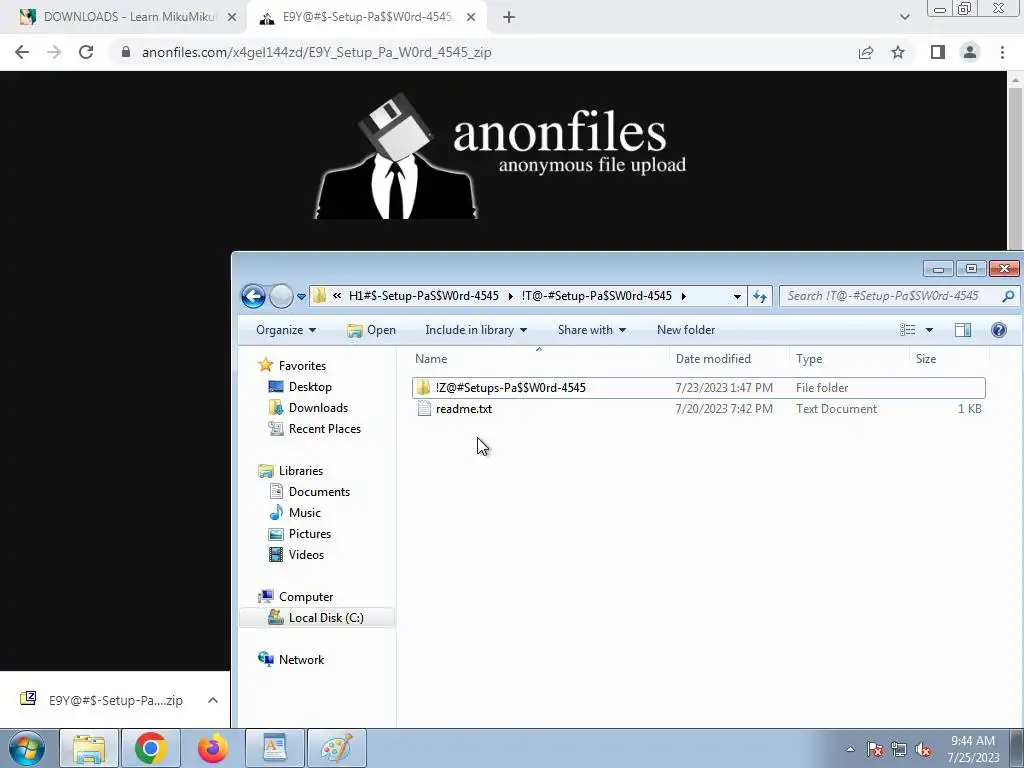Image resolution: width=1024 pixels, height=768 pixels.
Task: Sort by Name column header
Action: point(541,359)
